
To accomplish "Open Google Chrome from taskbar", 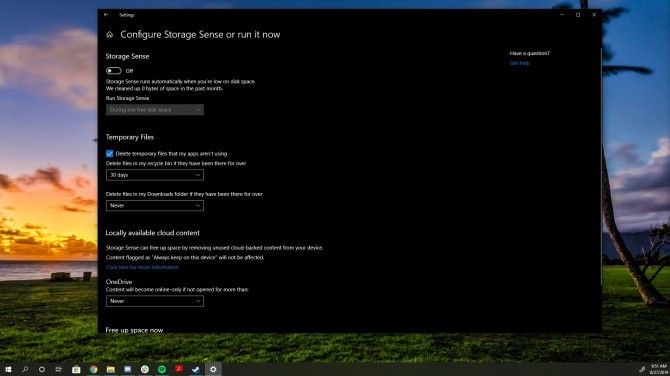I will 93,369.
